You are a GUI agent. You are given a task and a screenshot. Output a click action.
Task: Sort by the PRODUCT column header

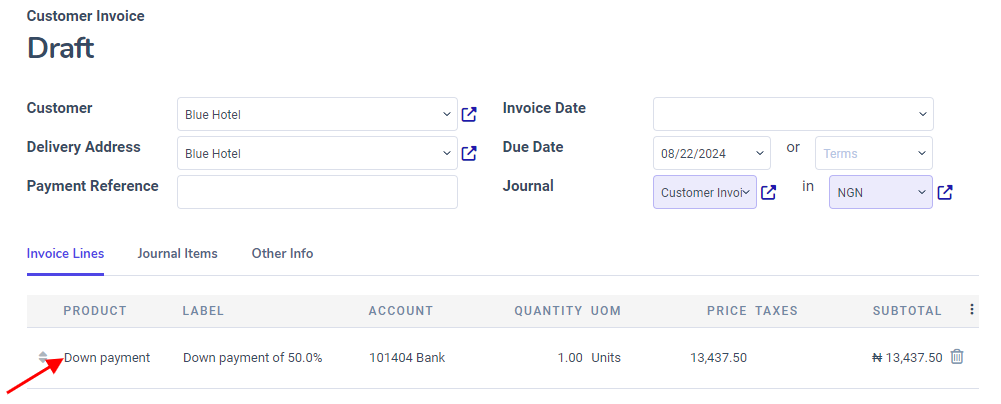95,311
